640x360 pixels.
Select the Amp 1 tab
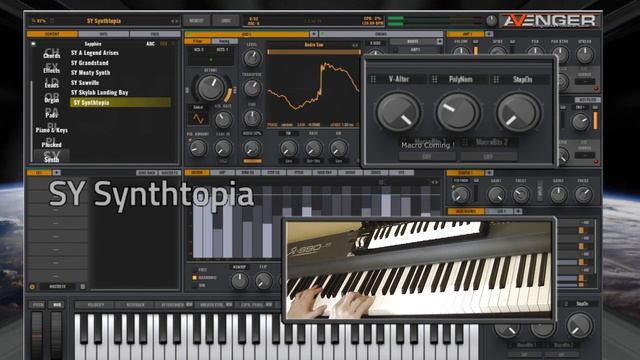pyautogui.click(x=466, y=34)
